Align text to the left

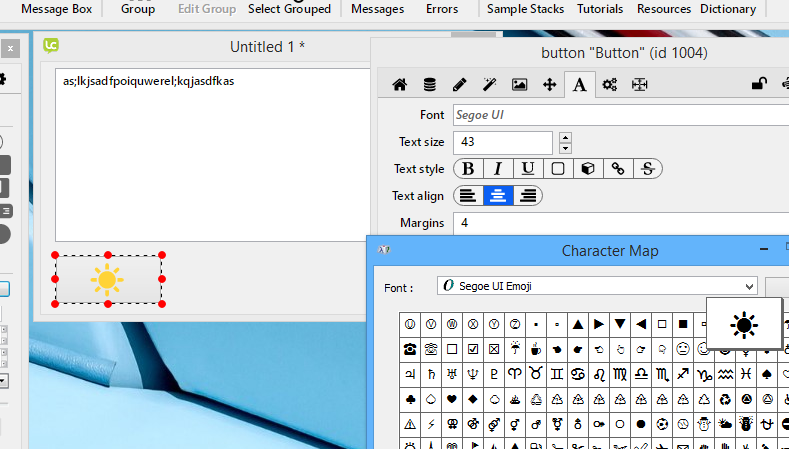point(467,196)
